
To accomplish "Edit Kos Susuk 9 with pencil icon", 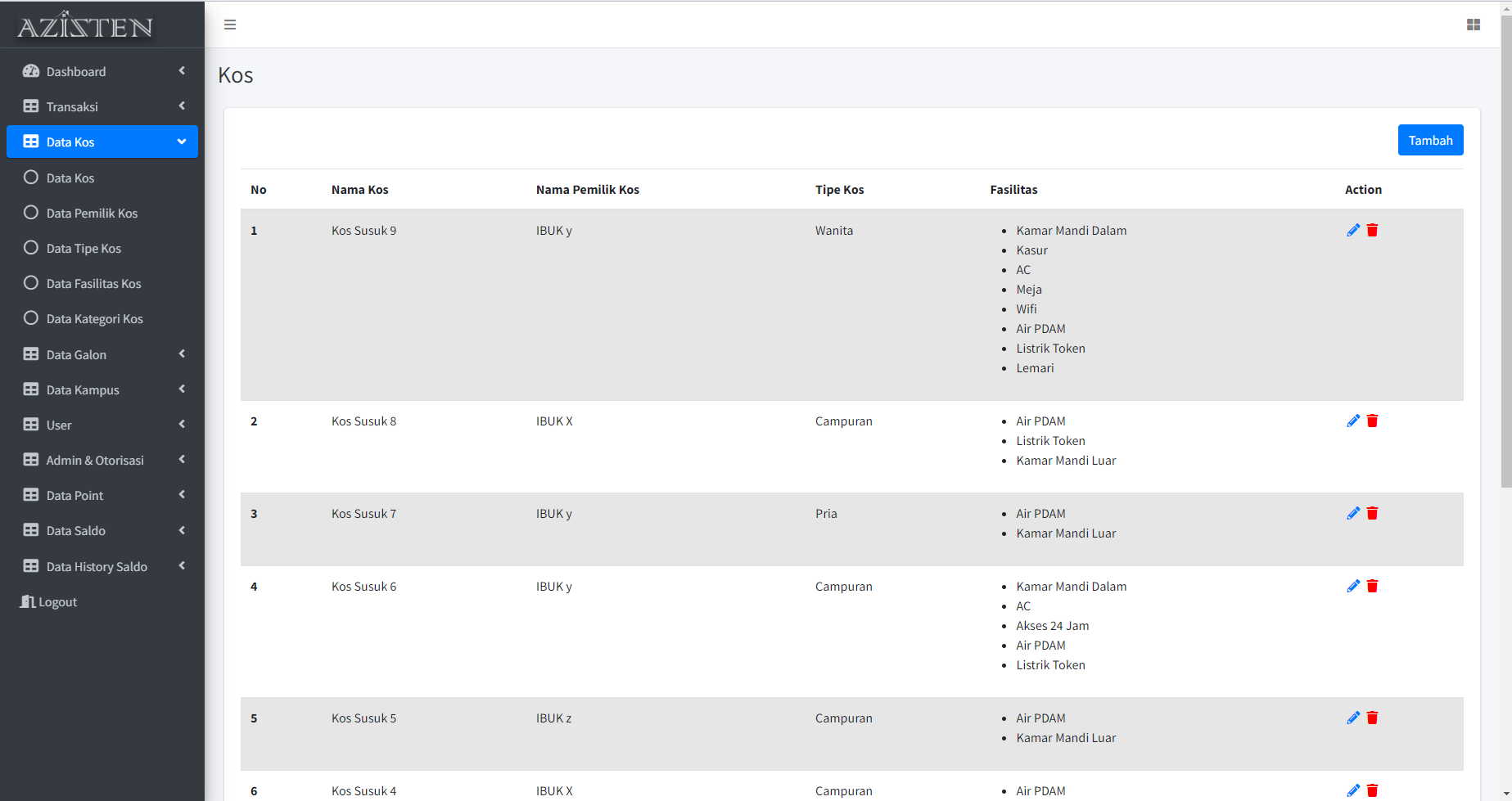I will [1352, 231].
